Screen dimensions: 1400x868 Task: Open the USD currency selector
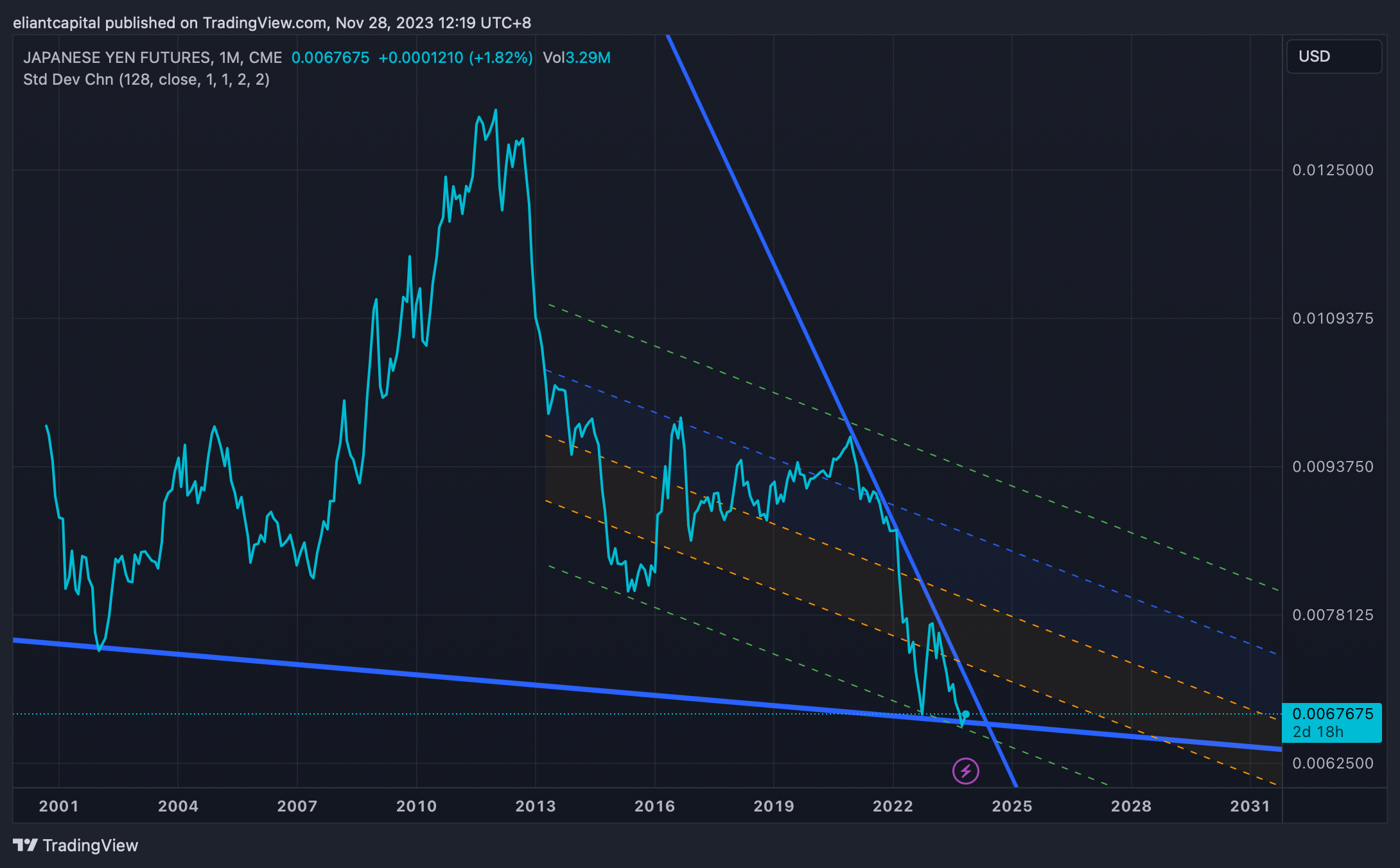point(1334,56)
